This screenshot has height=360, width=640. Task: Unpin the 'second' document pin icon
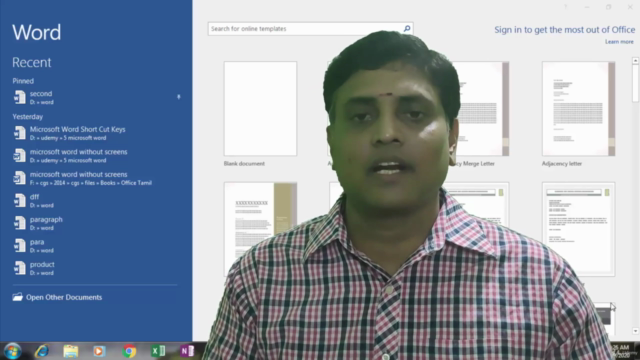(178, 97)
